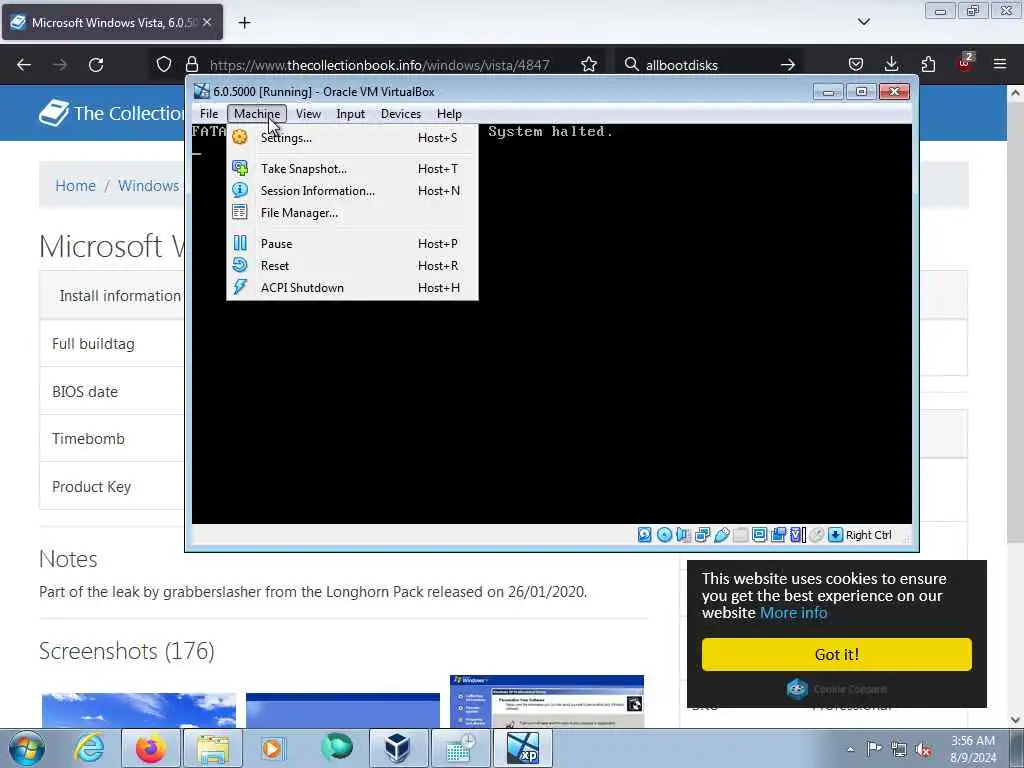The height and width of the screenshot is (768, 1024).
Task: Click the audio indicator icon in VirtualBox status bar
Action: coord(683,535)
